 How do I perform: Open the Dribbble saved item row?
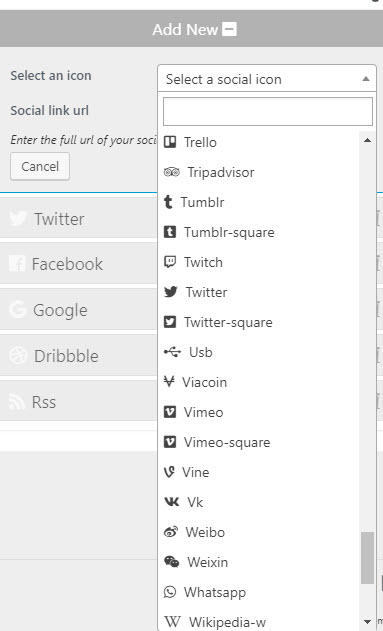(x=78, y=356)
